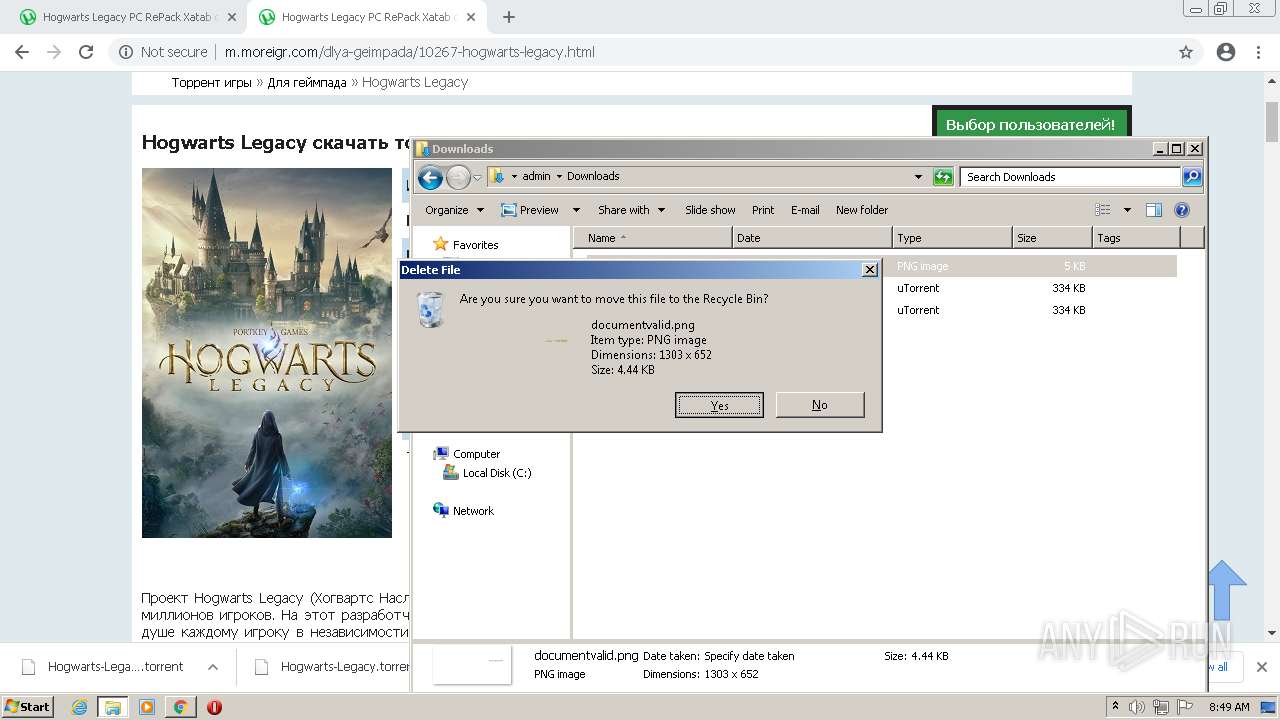Select Favorites in navigation pane
The width and height of the screenshot is (1280, 720).
[x=466, y=245]
